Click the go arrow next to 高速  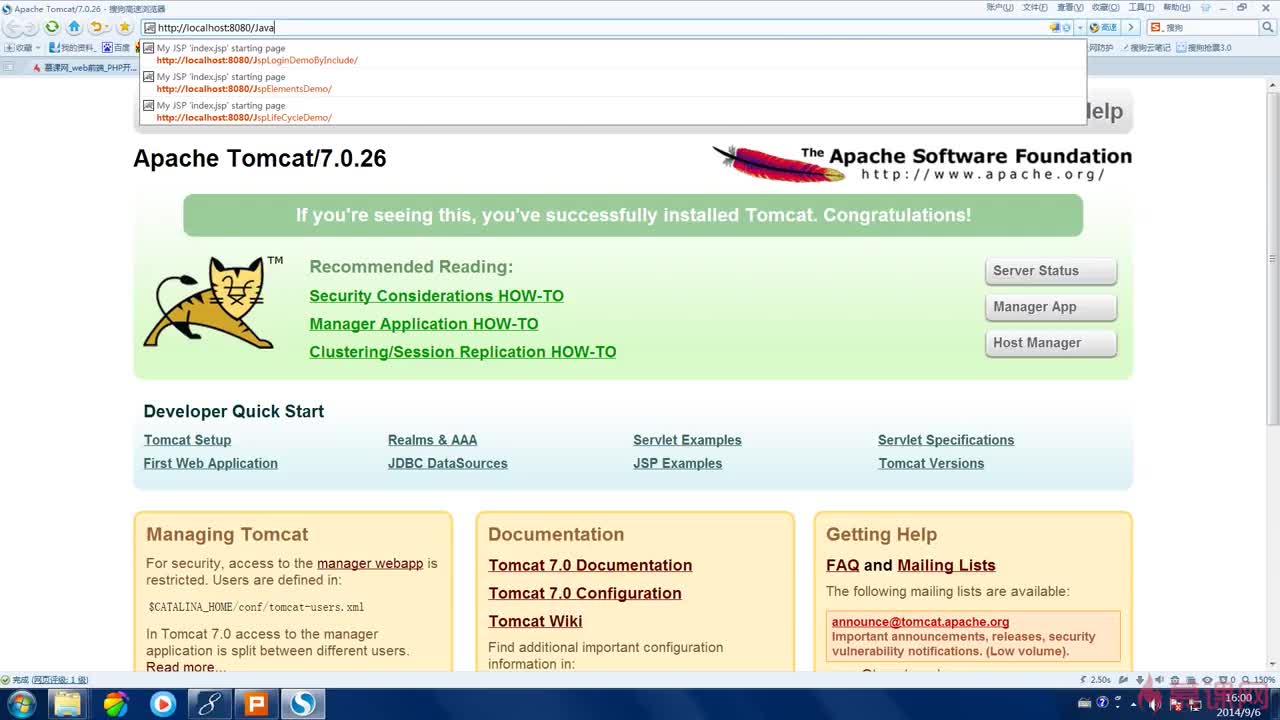pyautogui.click(x=1131, y=28)
